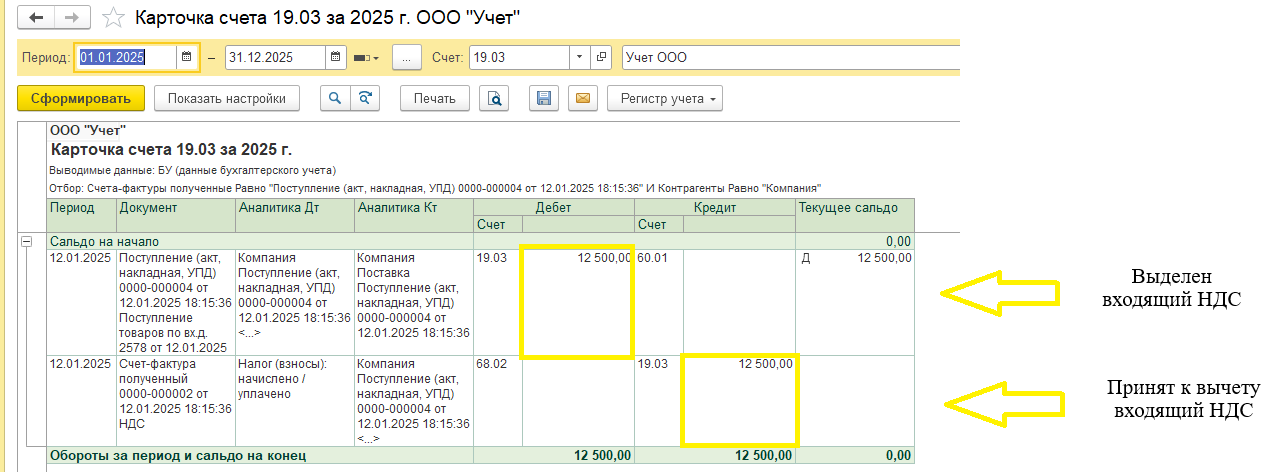Image resolution: width=1282 pixels, height=472 pixels.
Task: Save report with floppy disk icon
Action: click(x=545, y=98)
